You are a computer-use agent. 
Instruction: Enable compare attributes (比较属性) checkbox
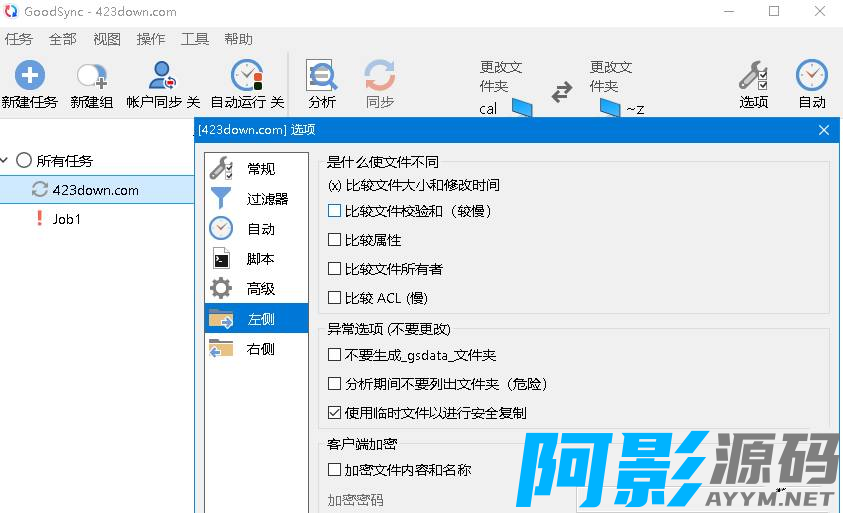coord(334,239)
